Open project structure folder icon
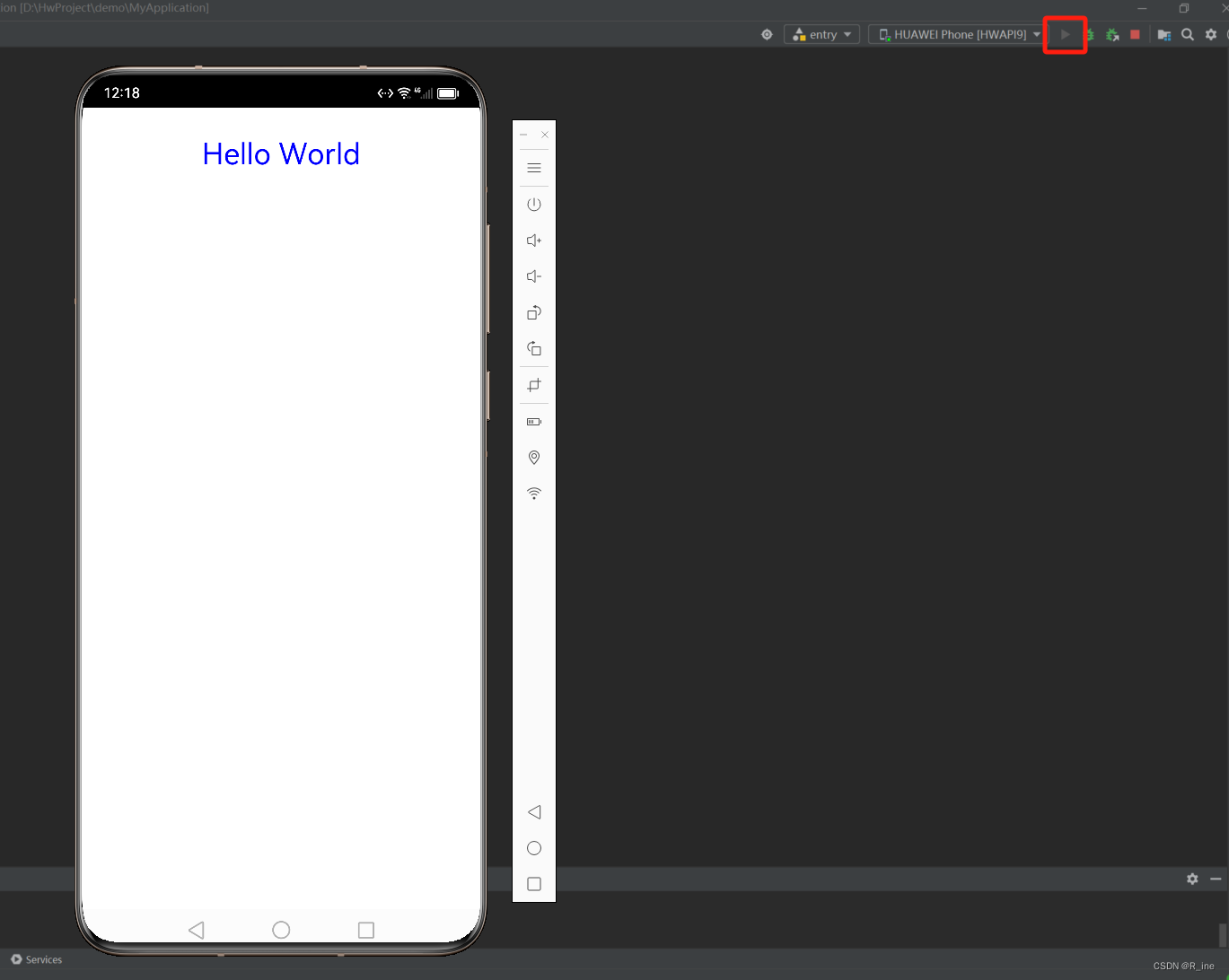The image size is (1229, 980). tap(1164, 34)
